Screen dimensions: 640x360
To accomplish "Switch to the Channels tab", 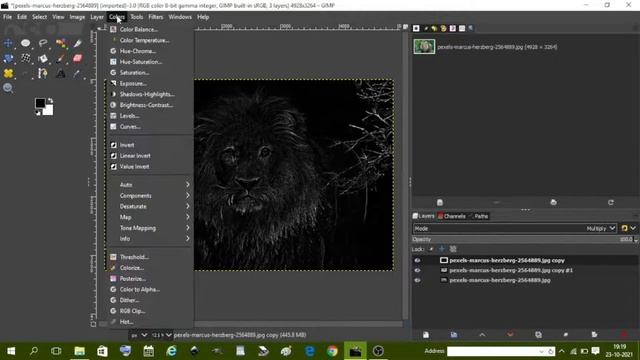I will tap(451, 216).
